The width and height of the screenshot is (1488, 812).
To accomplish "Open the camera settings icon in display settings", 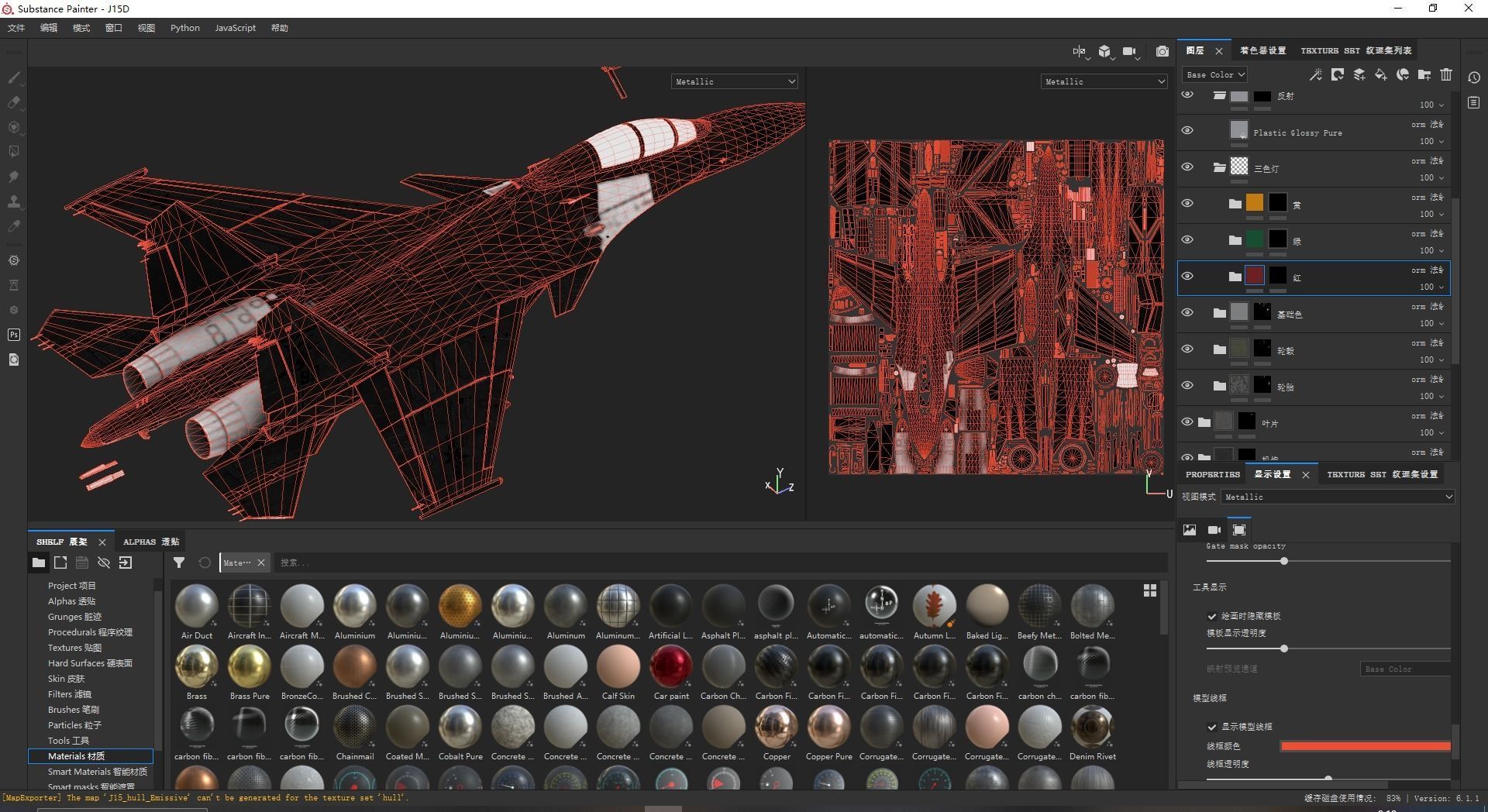I will [x=1214, y=530].
